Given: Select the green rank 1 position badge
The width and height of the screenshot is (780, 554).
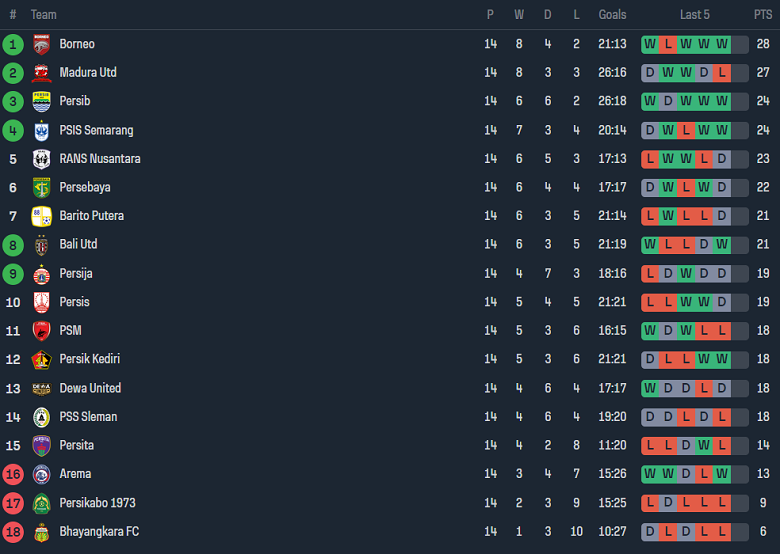Looking at the screenshot, I should (x=13, y=44).
